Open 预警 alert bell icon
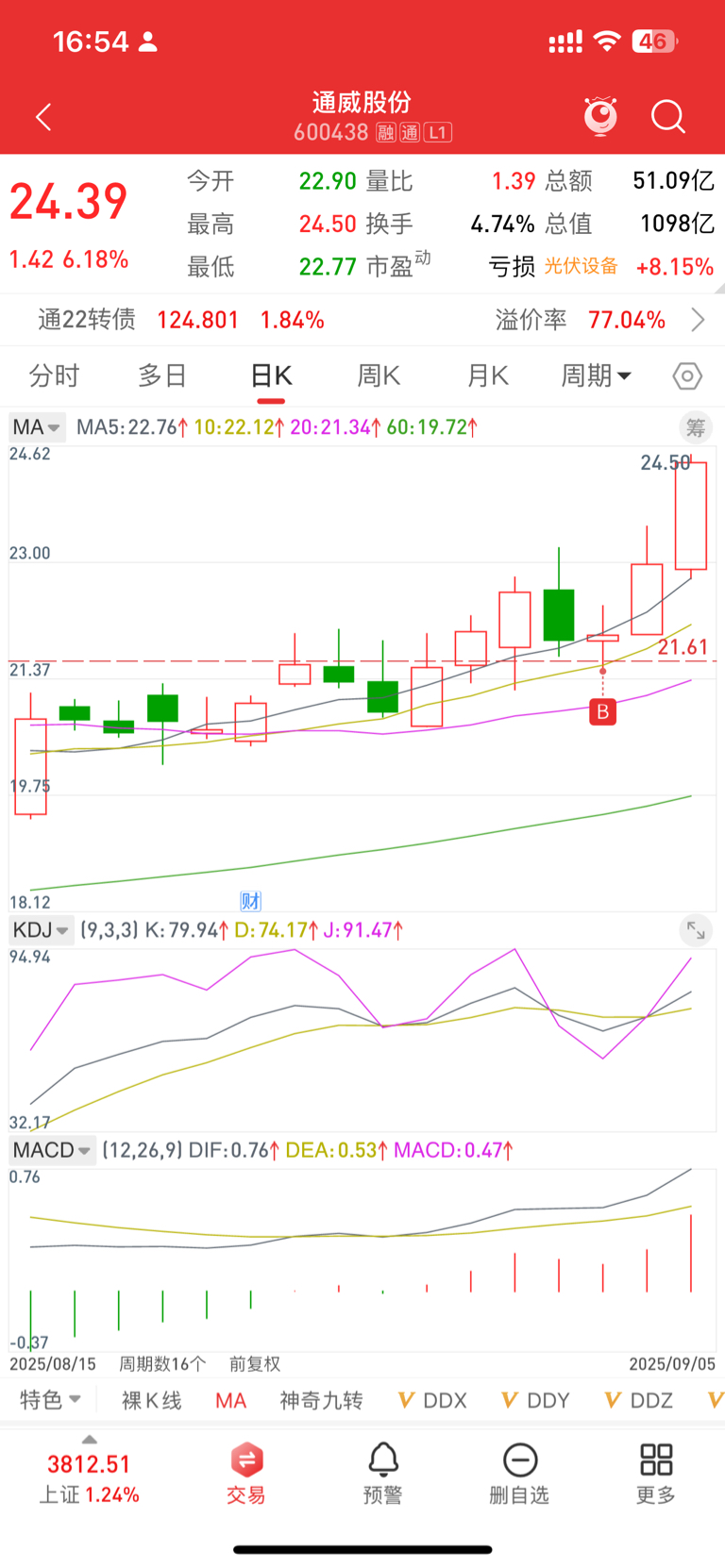 [382, 1473]
